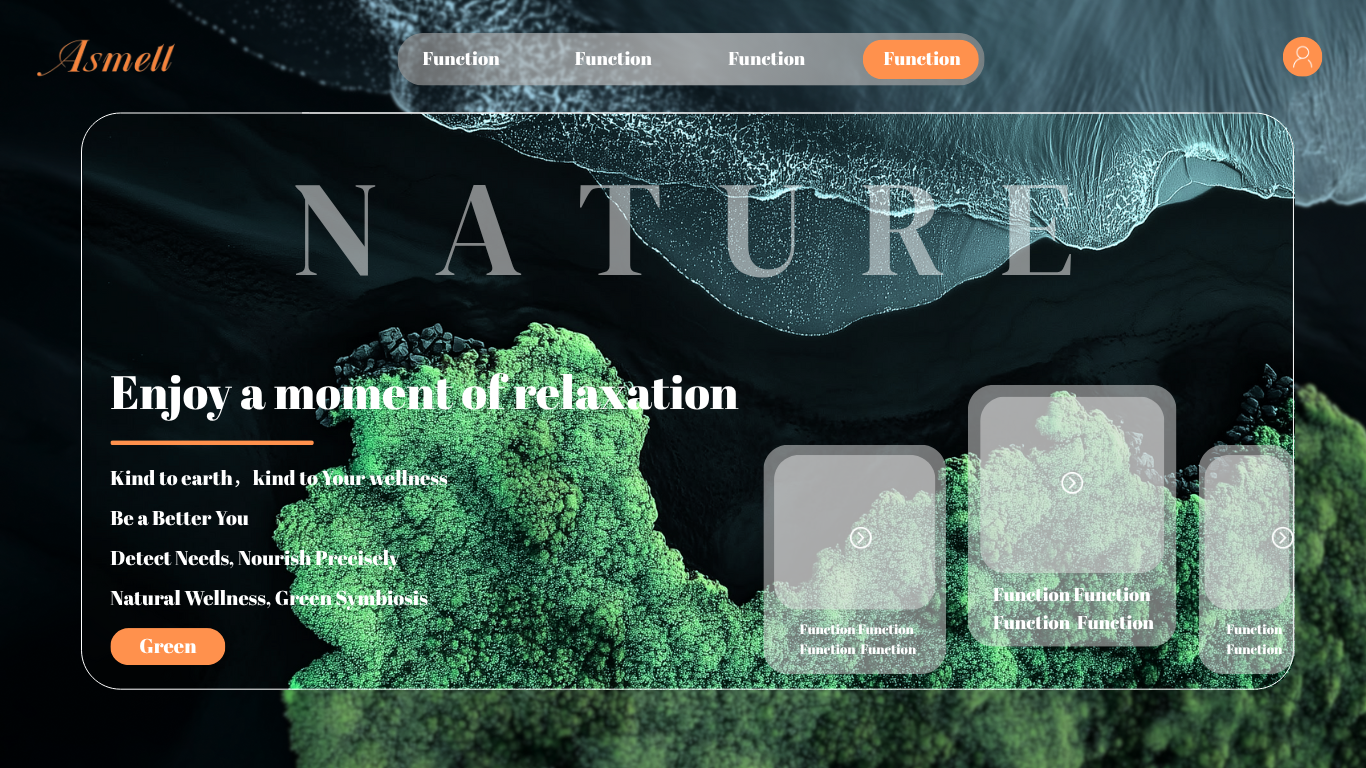Click the 'Enjoy a moment of relaxation' headline
The image size is (1366, 768).
[424, 393]
